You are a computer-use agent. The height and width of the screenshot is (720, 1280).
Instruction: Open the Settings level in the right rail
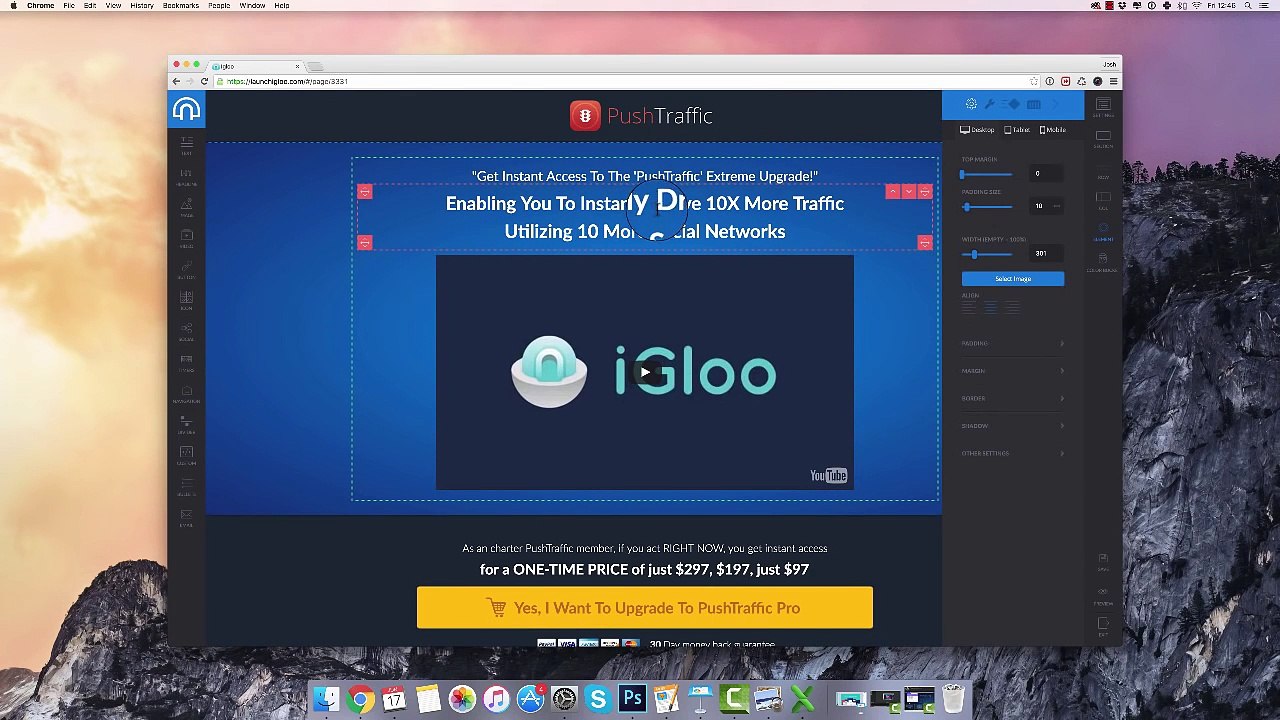(1103, 107)
